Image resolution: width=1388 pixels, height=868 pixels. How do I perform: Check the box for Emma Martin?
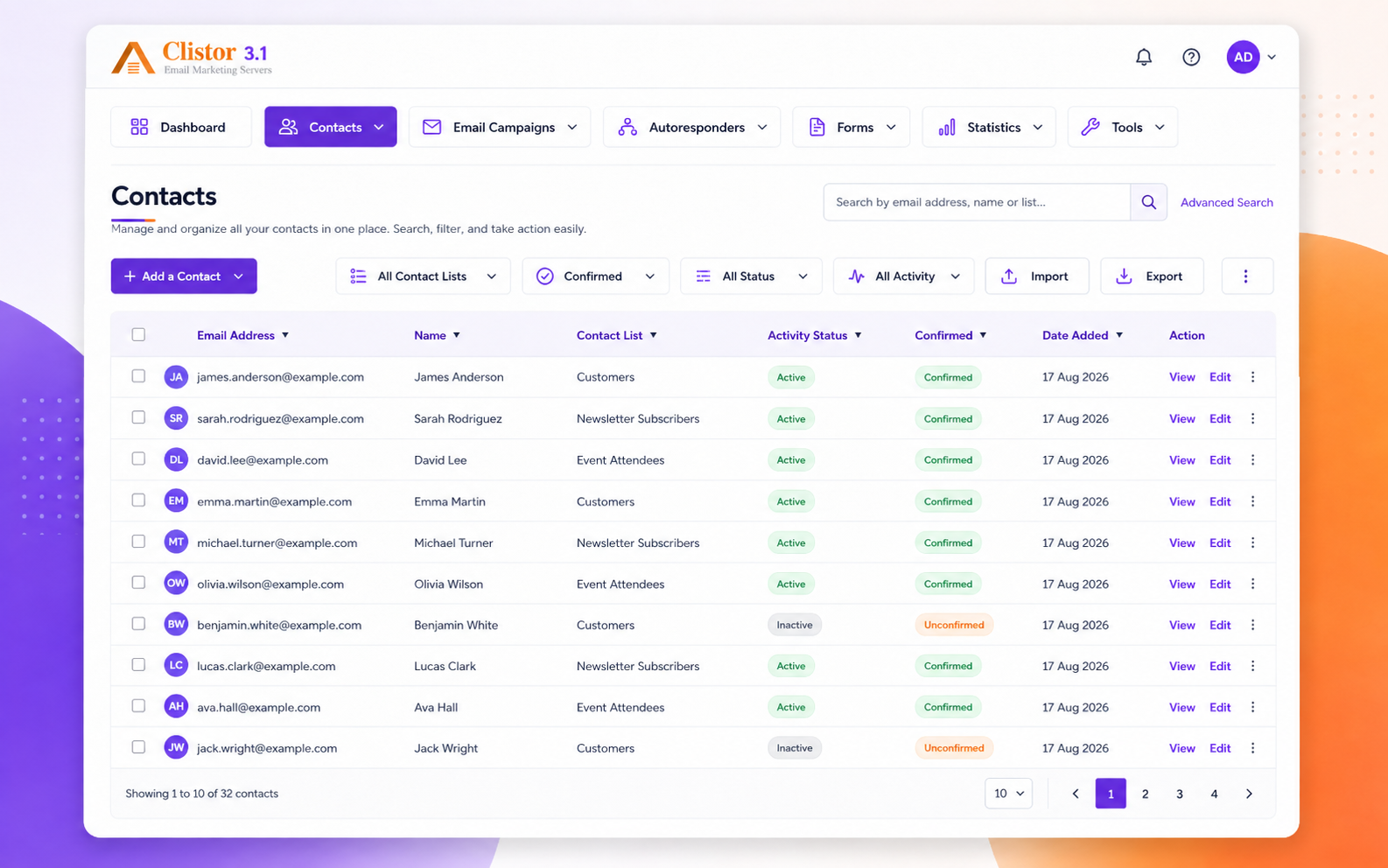[138, 500]
